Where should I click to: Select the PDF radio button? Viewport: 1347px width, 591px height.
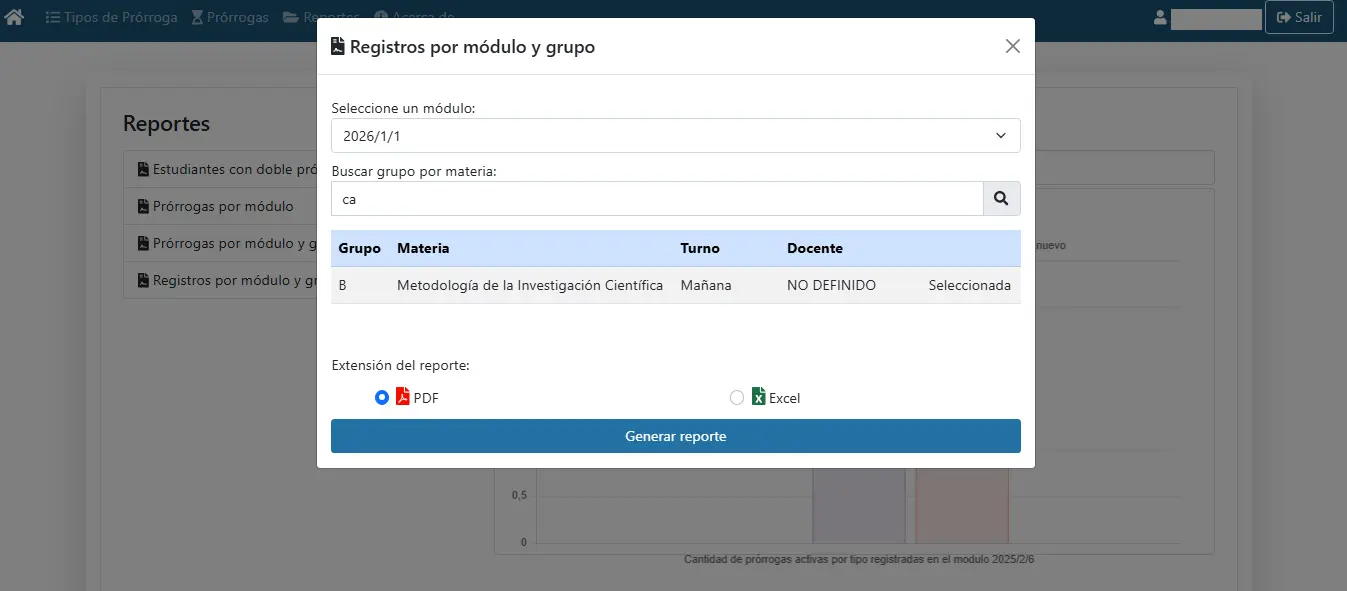382,397
